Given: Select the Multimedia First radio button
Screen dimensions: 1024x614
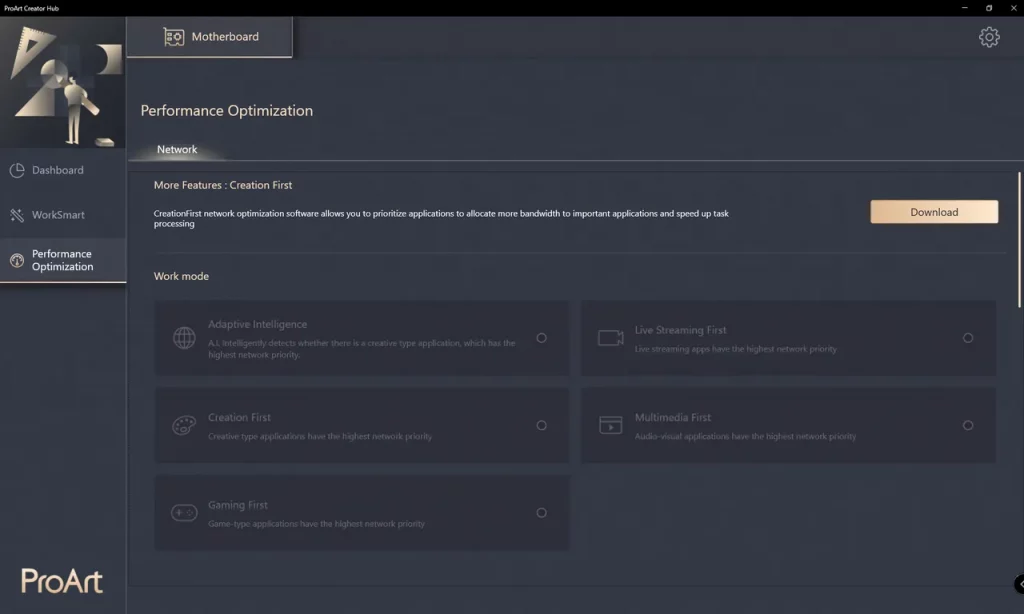Looking at the screenshot, I should tap(968, 425).
